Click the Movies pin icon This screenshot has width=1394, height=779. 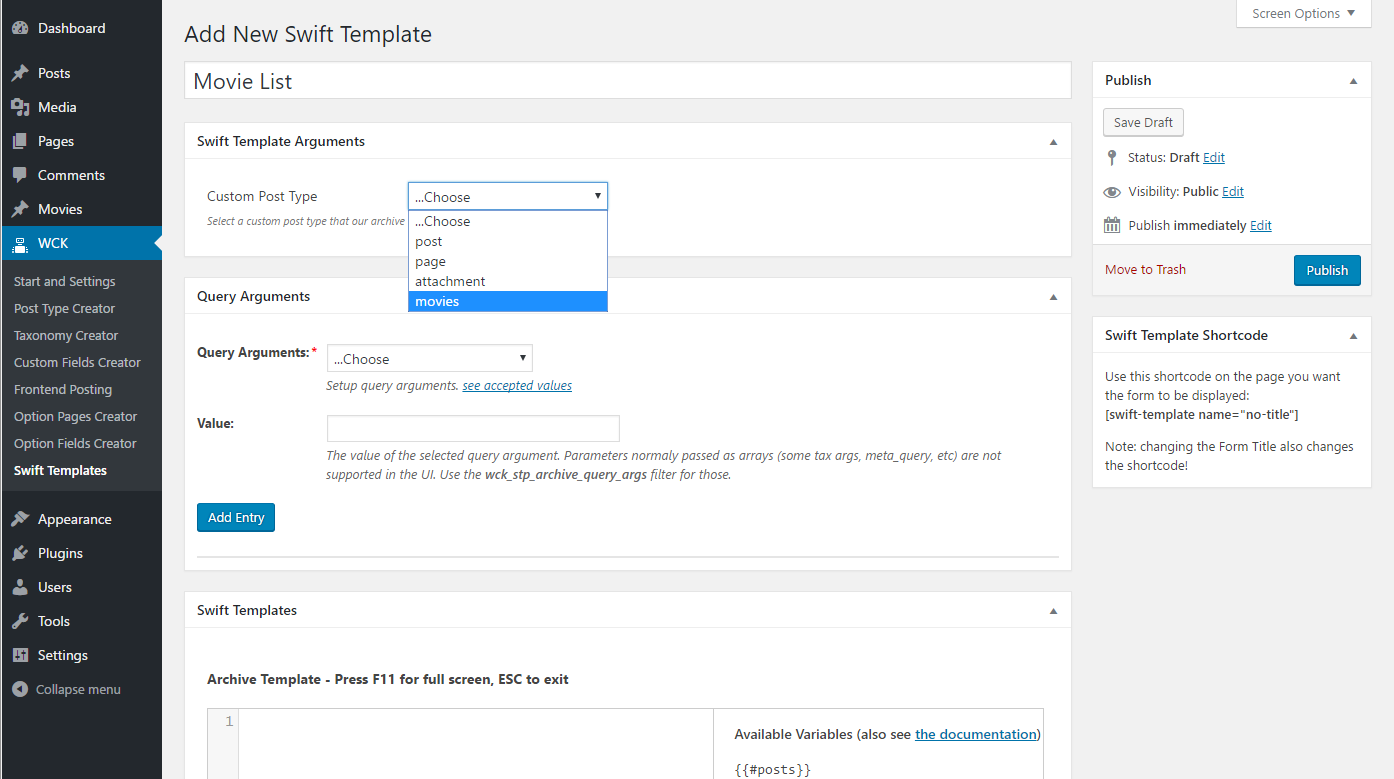tap(20, 209)
